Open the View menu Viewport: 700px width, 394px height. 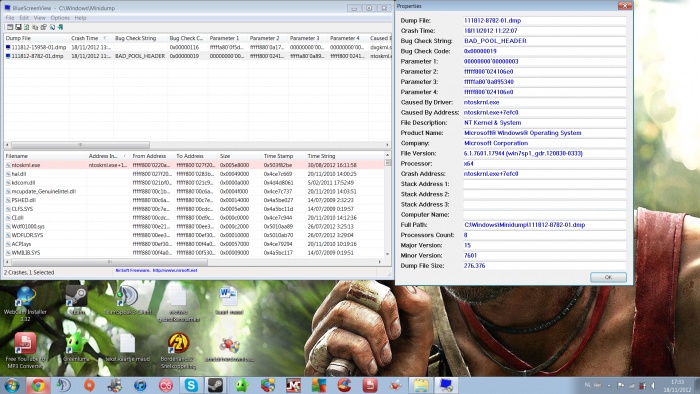coord(40,18)
